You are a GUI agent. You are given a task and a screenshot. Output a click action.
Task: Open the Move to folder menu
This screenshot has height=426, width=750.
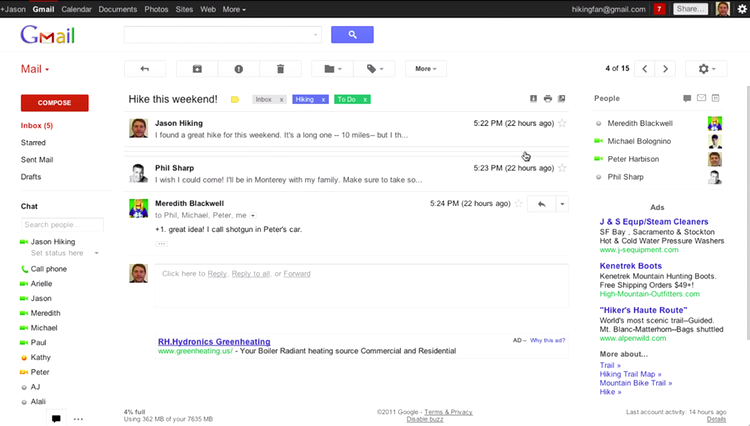point(332,69)
